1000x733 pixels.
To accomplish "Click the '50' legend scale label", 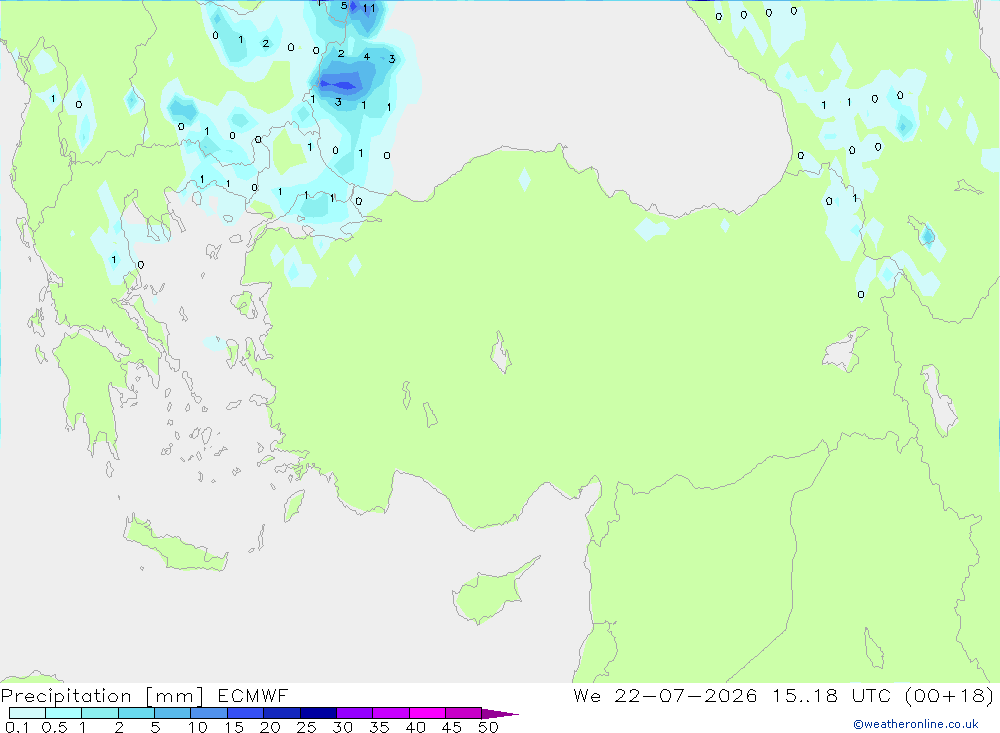I will (x=488, y=727).
